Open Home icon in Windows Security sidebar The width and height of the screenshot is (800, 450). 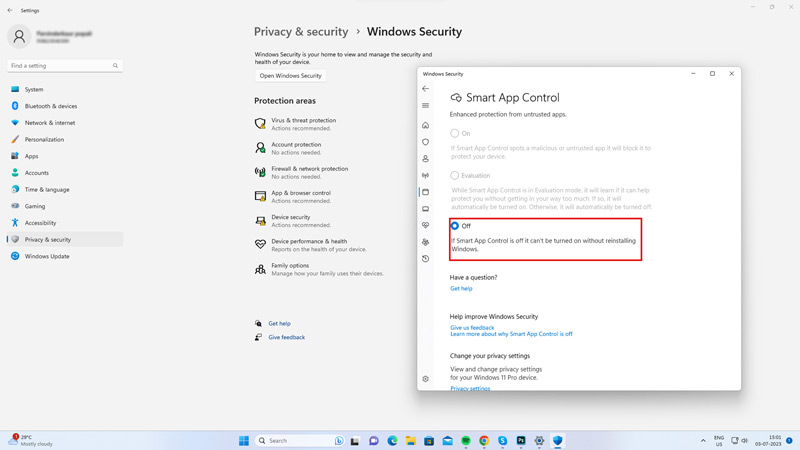pyautogui.click(x=426, y=126)
